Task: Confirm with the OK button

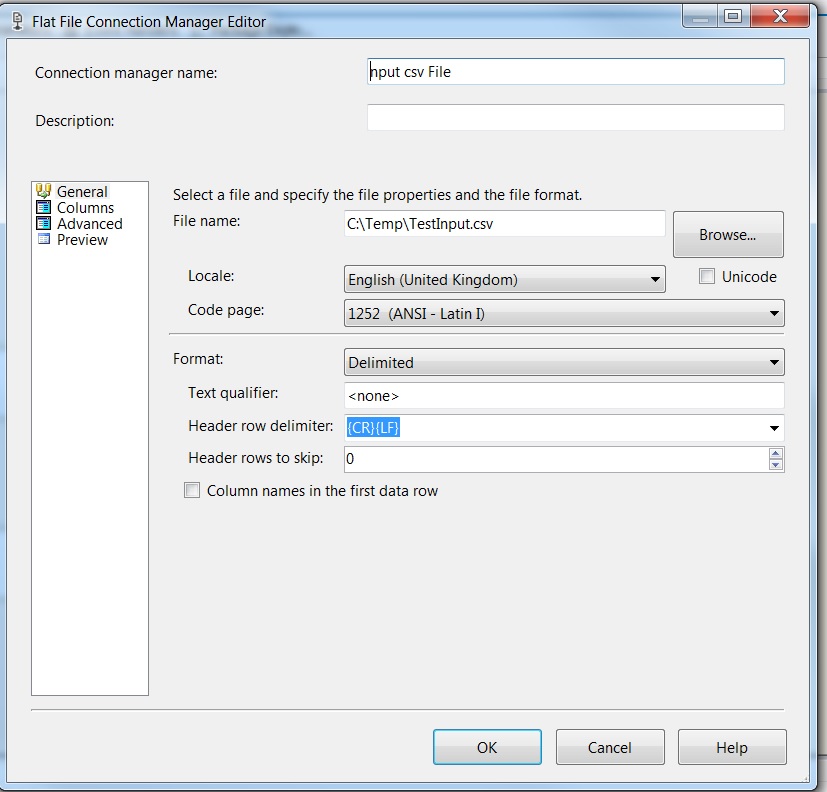Action: pos(487,747)
